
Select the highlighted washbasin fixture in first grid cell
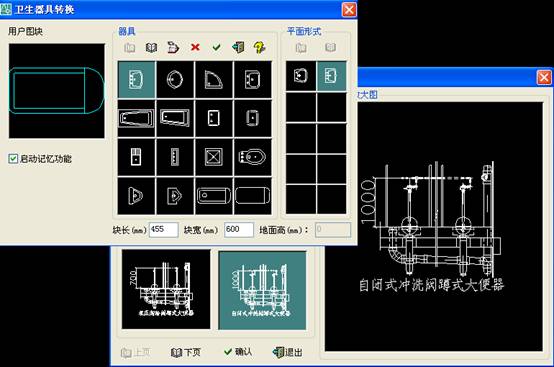(136, 79)
